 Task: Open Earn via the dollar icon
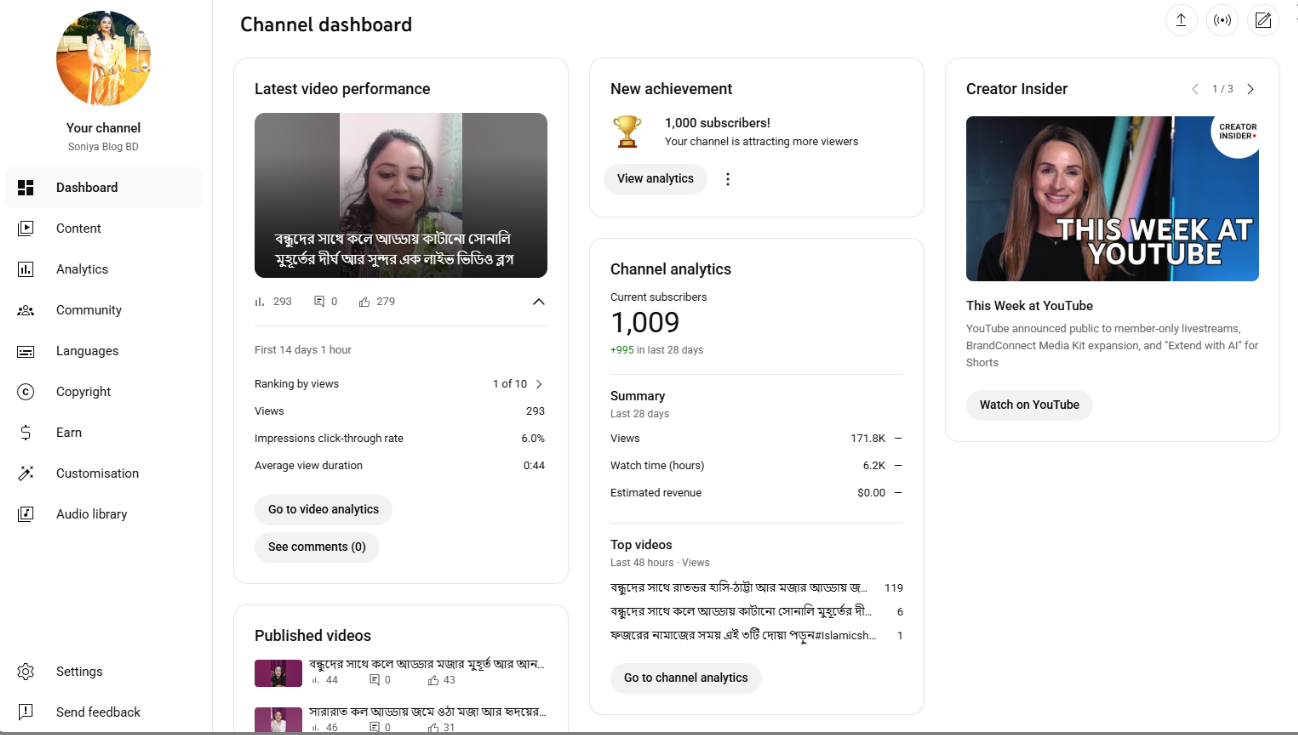click(x=26, y=432)
